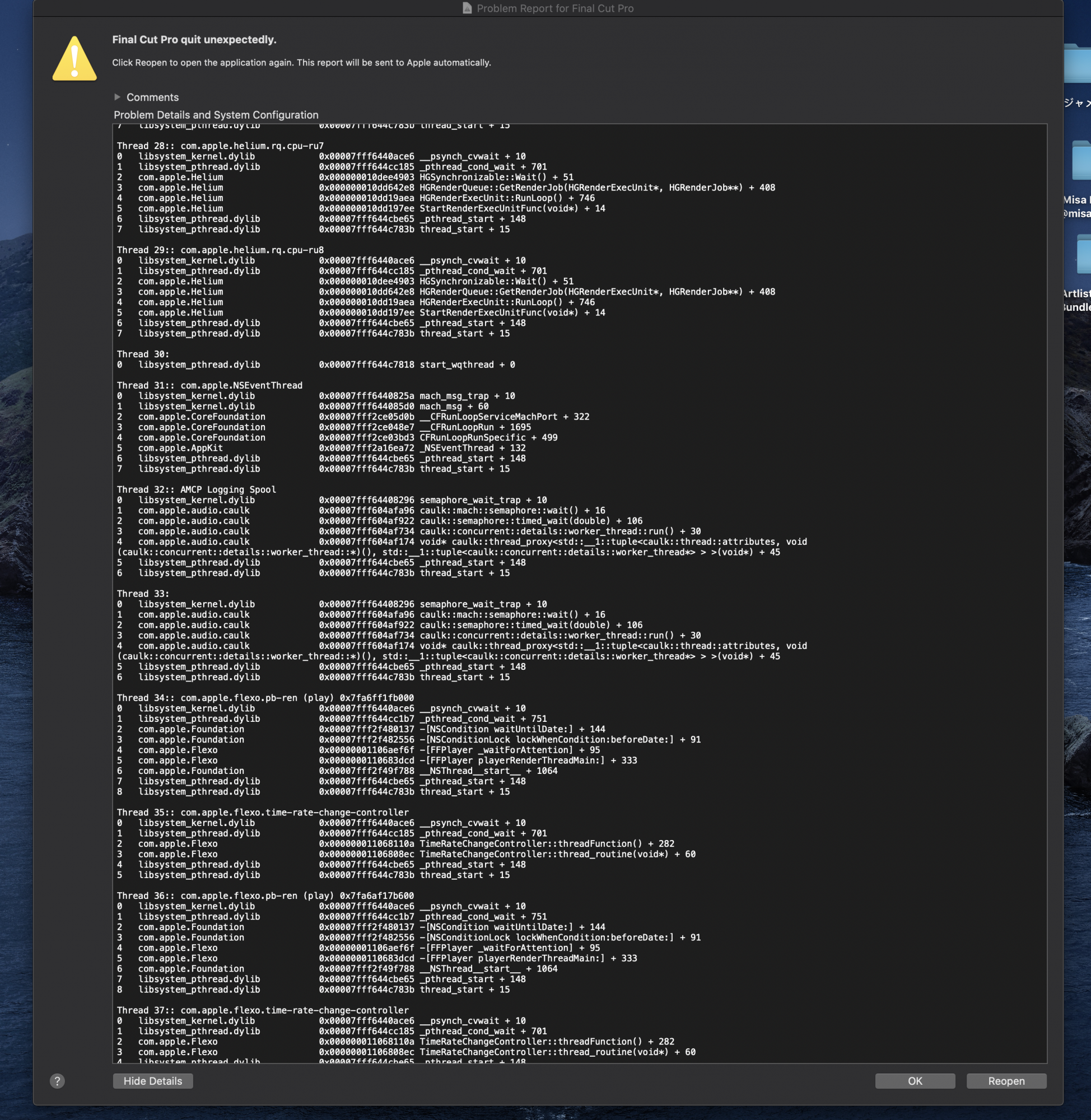
Task: Expand the Comments disclosure triangle
Action: click(x=117, y=97)
